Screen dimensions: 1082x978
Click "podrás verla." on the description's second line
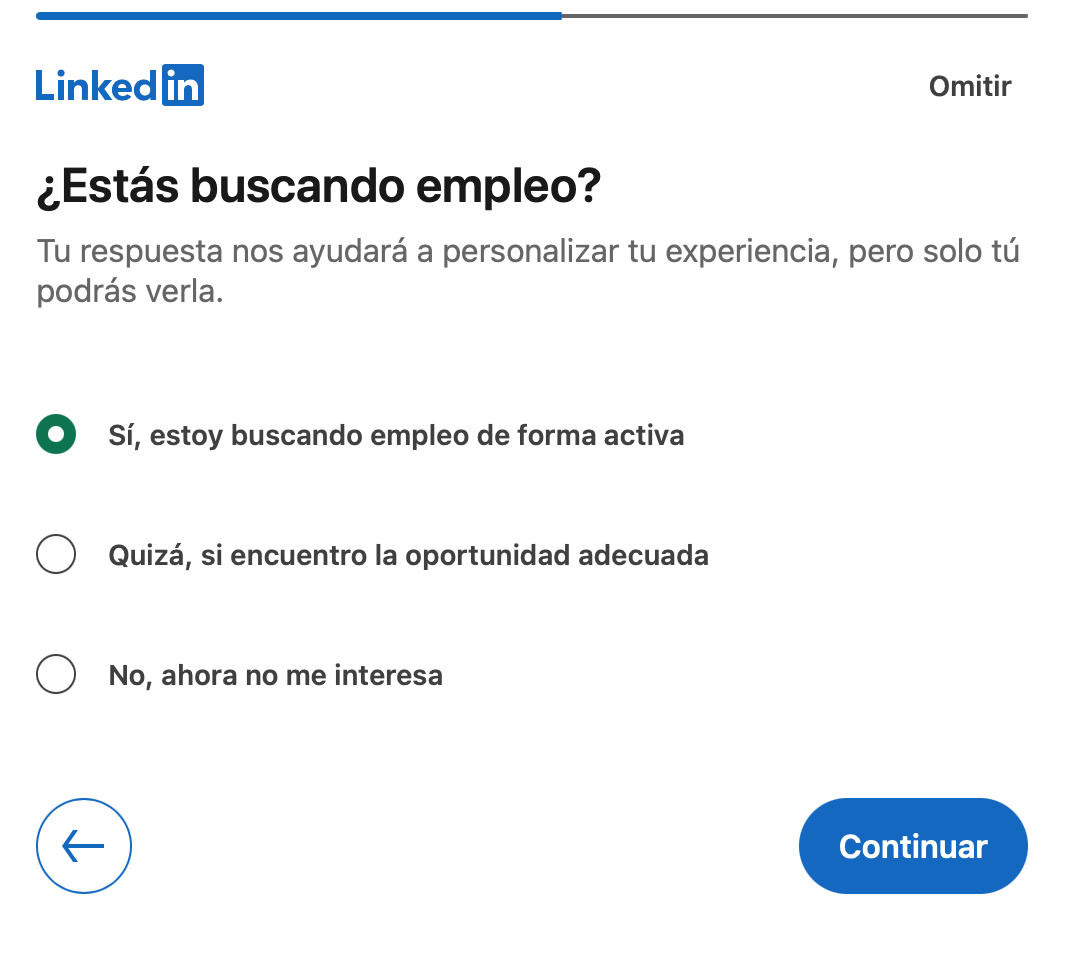[129, 292]
